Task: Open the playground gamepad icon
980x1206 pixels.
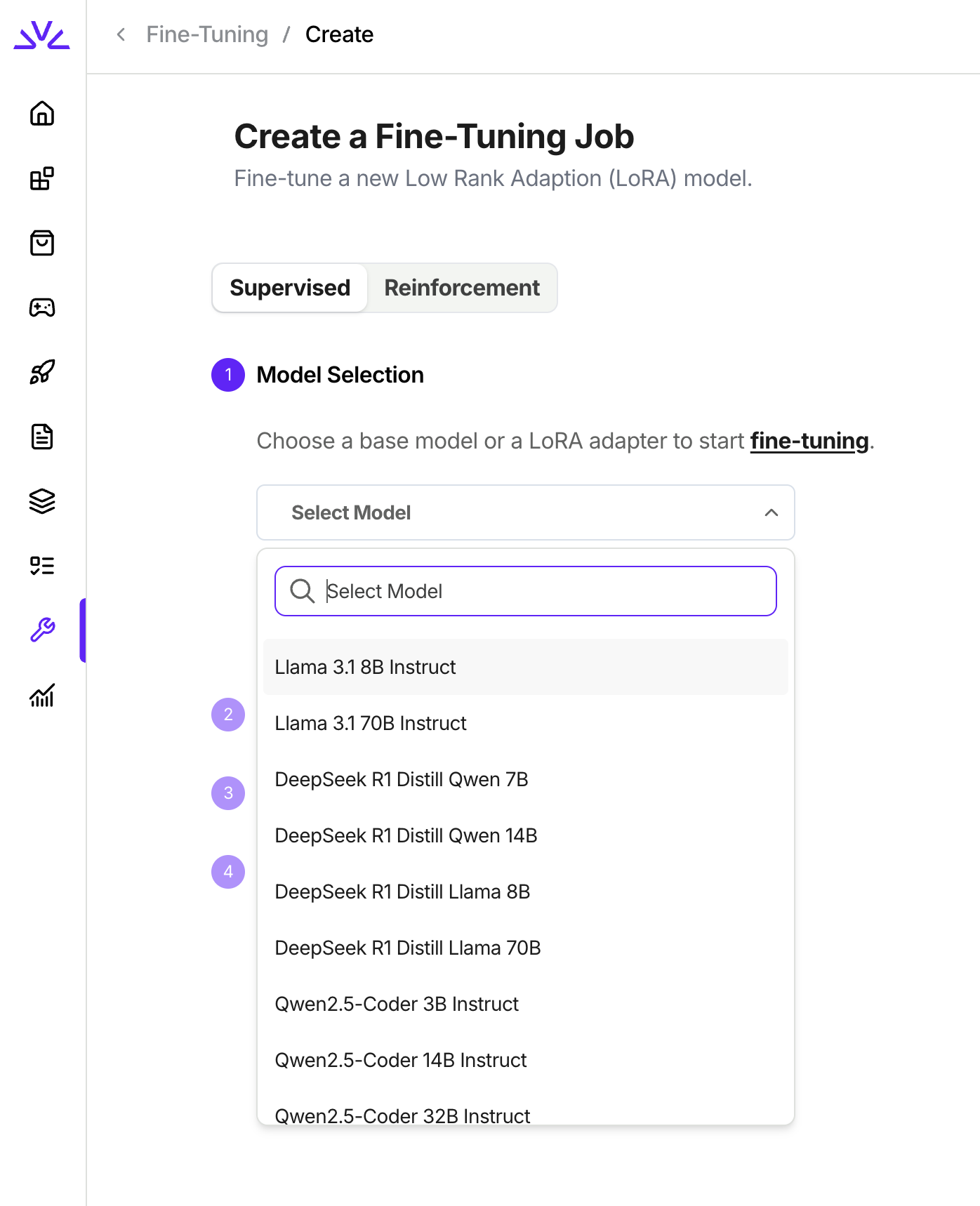Action: pyautogui.click(x=42, y=307)
